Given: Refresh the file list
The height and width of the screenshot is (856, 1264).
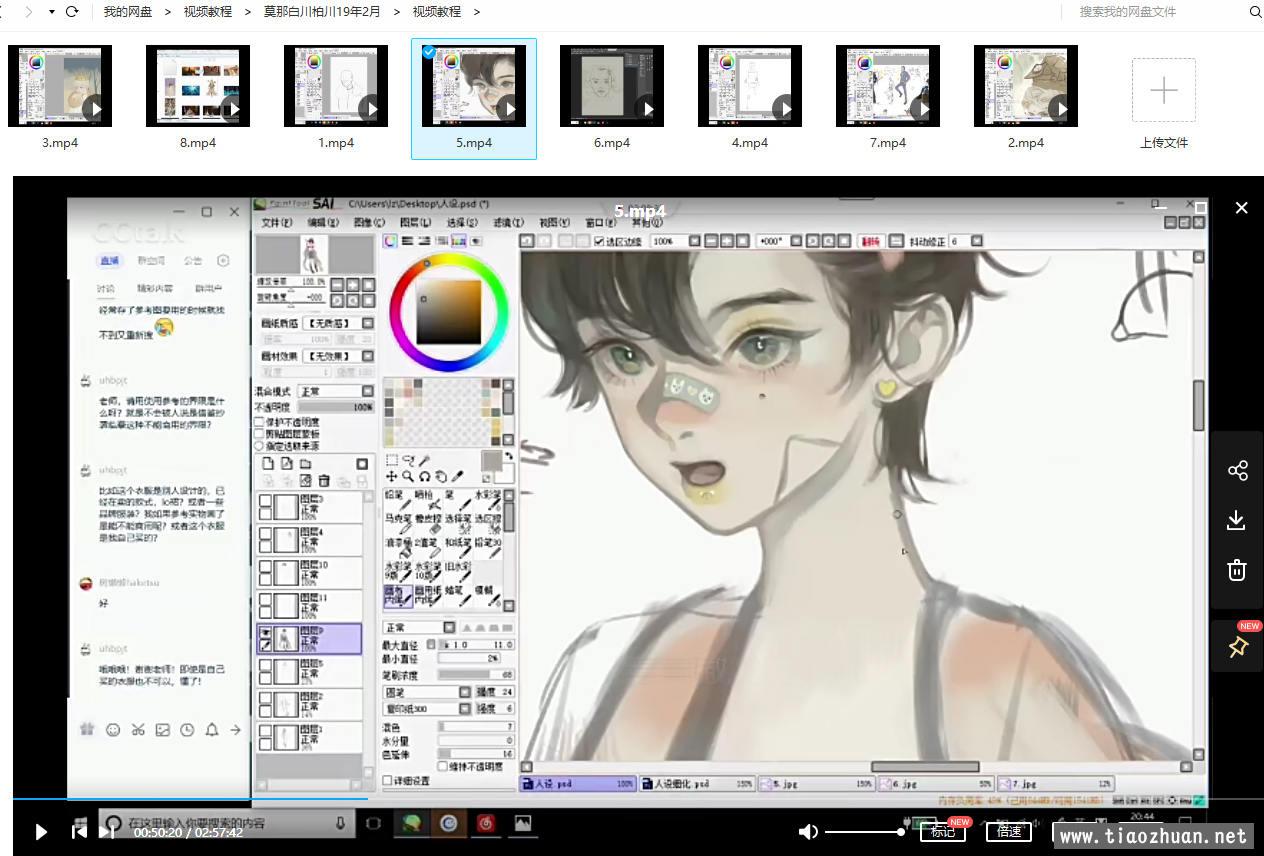Looking at the screenshot, I should pyautogui.click(x=72, y=12).
